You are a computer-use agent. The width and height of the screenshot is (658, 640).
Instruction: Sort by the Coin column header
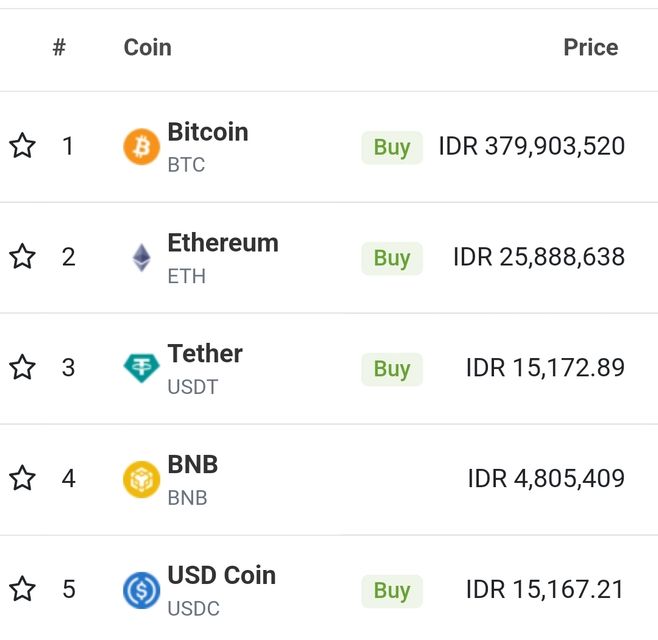click(x=147, y=47)
